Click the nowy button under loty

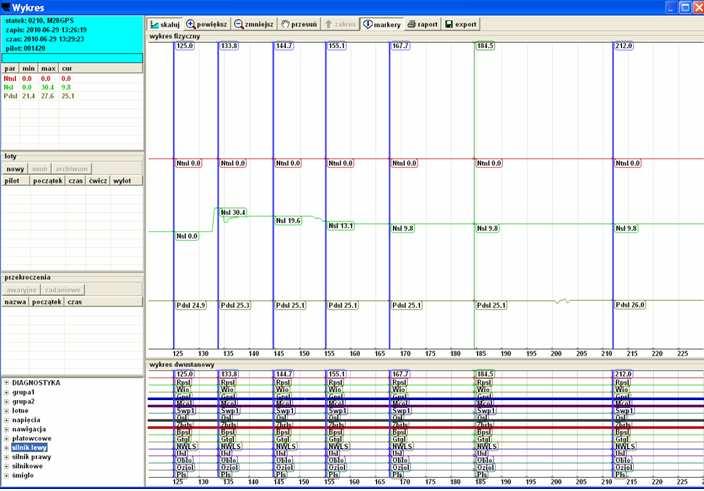click(x=15, y=169)
